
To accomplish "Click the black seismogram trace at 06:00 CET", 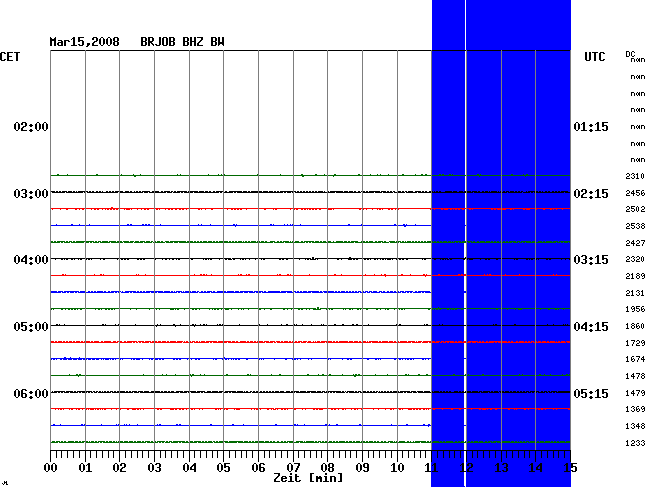I will (310, 392).
